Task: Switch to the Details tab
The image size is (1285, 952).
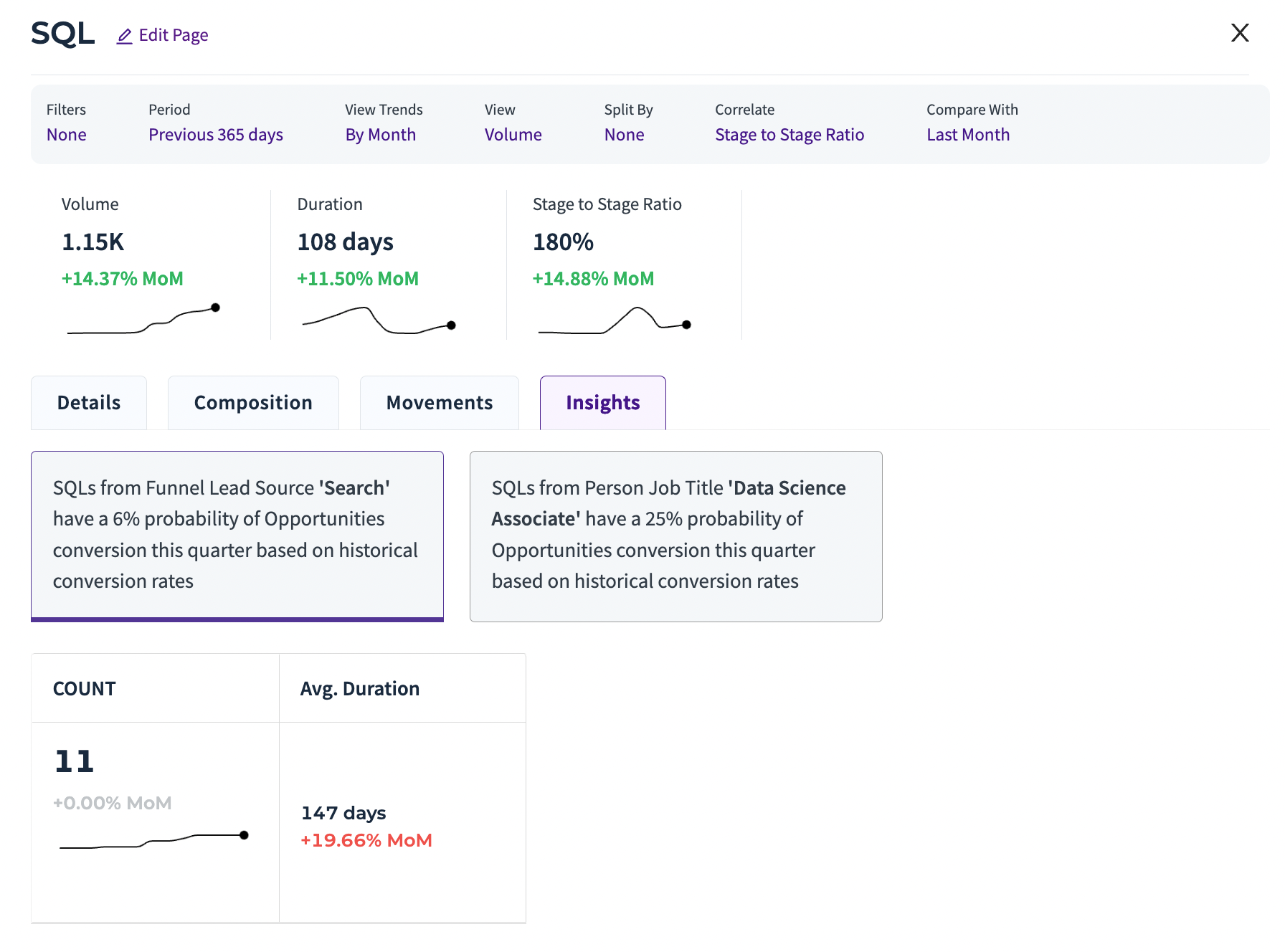Action: (89, 403)
